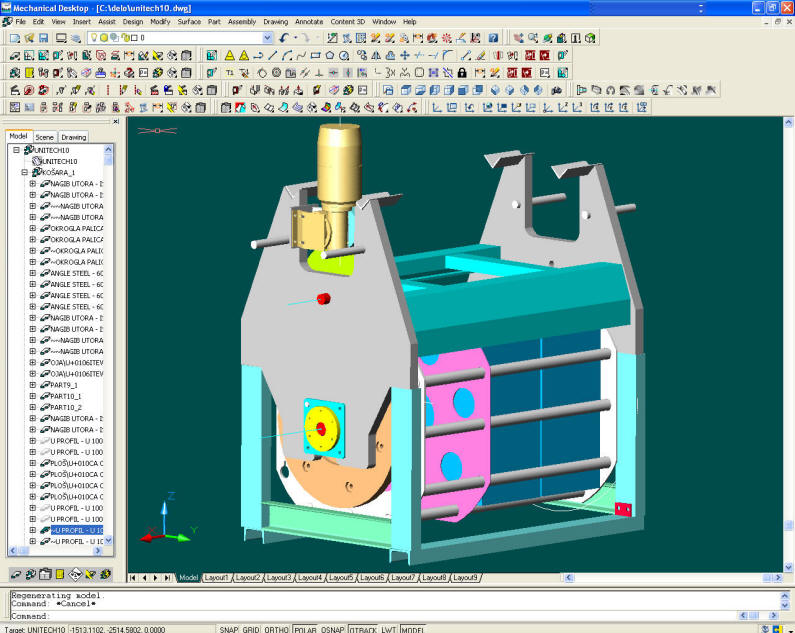Screen dimensions: 795x633
Task: Collapse the UNITECH10 root node
Action: click(16, 150)
